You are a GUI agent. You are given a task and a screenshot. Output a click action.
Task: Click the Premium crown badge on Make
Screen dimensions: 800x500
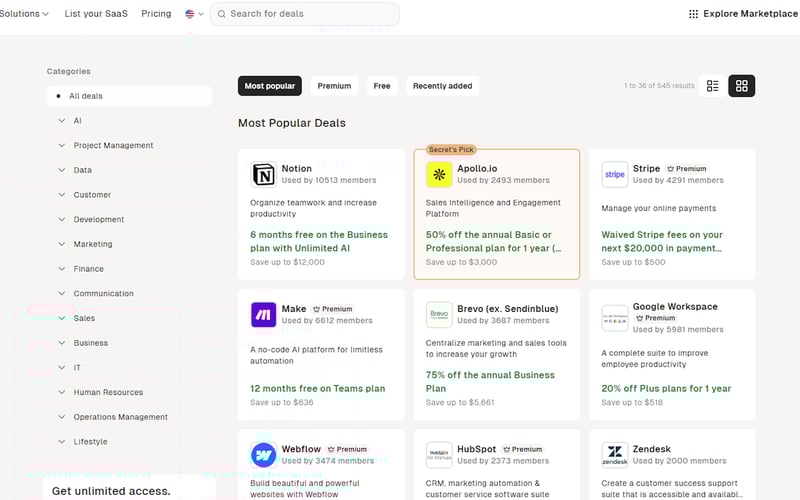point(333,309)
